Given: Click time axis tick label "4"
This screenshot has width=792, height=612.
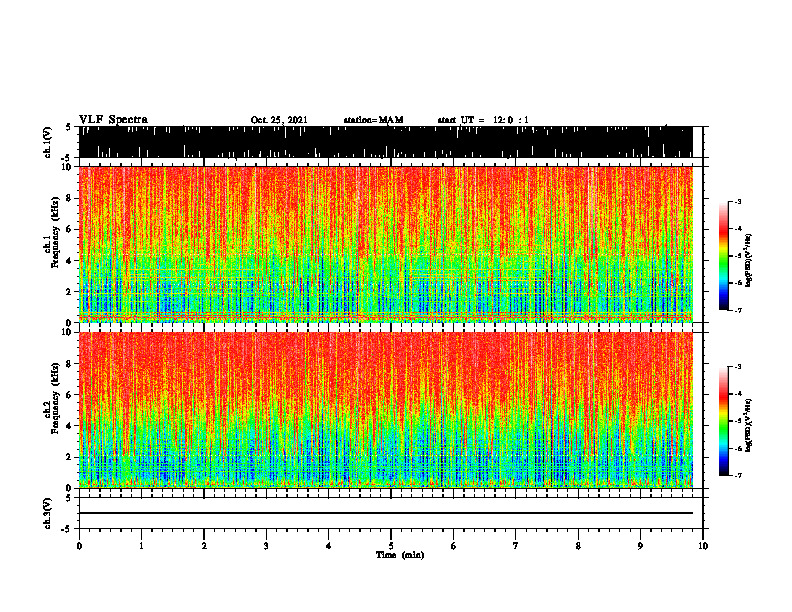Looking at the screenshot, I should point(329,546).
